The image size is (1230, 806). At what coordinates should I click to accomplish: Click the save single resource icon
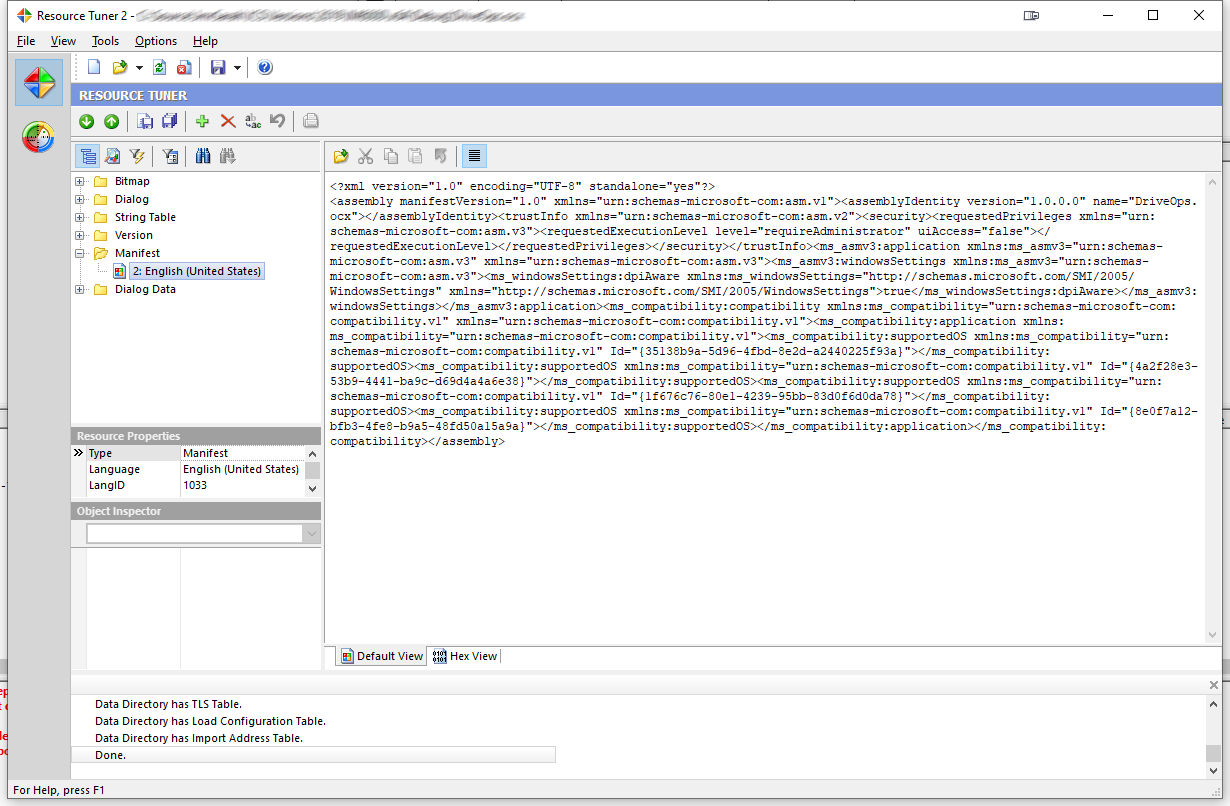(x=145, y=121)
